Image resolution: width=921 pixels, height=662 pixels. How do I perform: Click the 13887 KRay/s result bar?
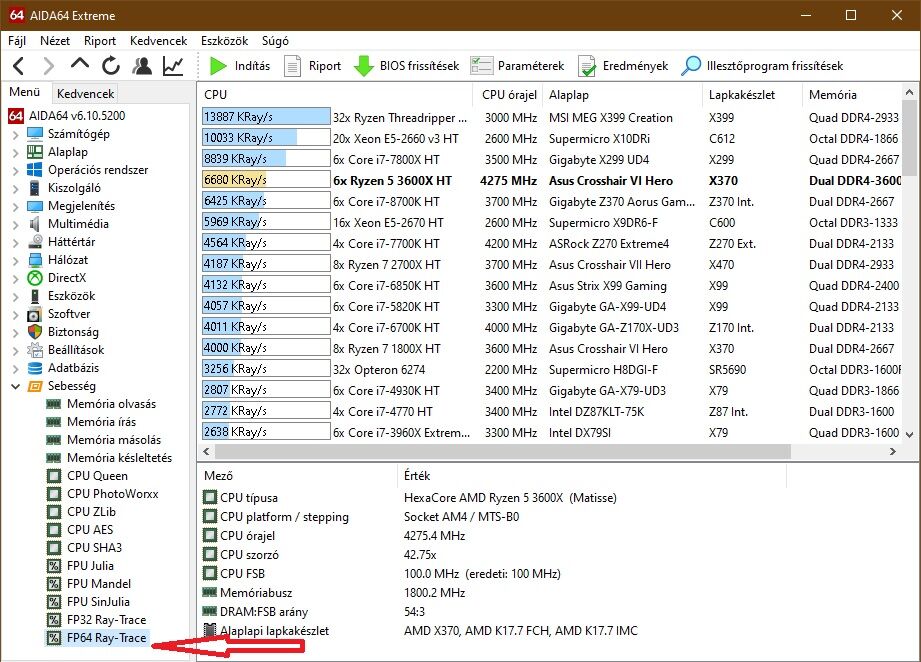[266, 117]
